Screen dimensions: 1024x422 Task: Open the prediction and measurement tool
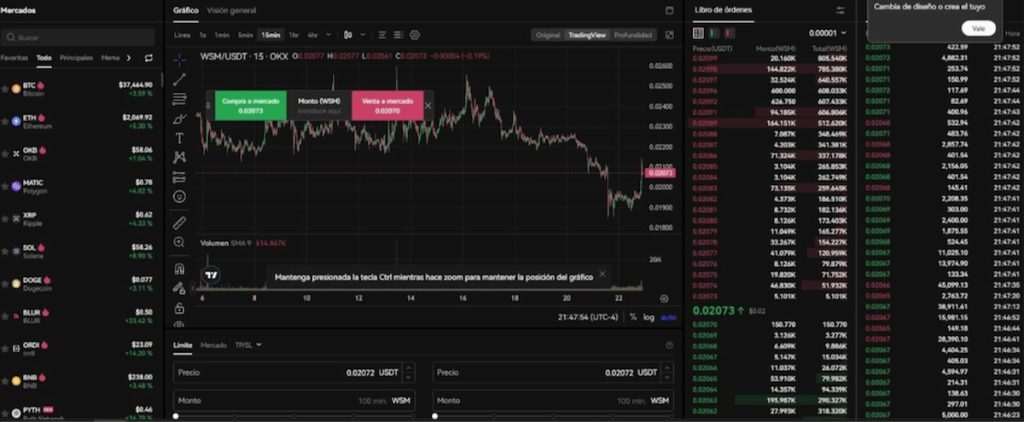pyautogui.click(x=180, y=177)
